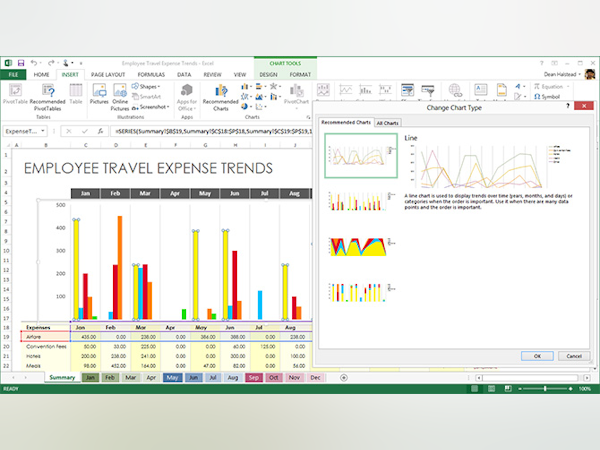The width and height of the screenshot is (600, 450).
Task: Open Recommended PivotTables
Action: (47, 97)
